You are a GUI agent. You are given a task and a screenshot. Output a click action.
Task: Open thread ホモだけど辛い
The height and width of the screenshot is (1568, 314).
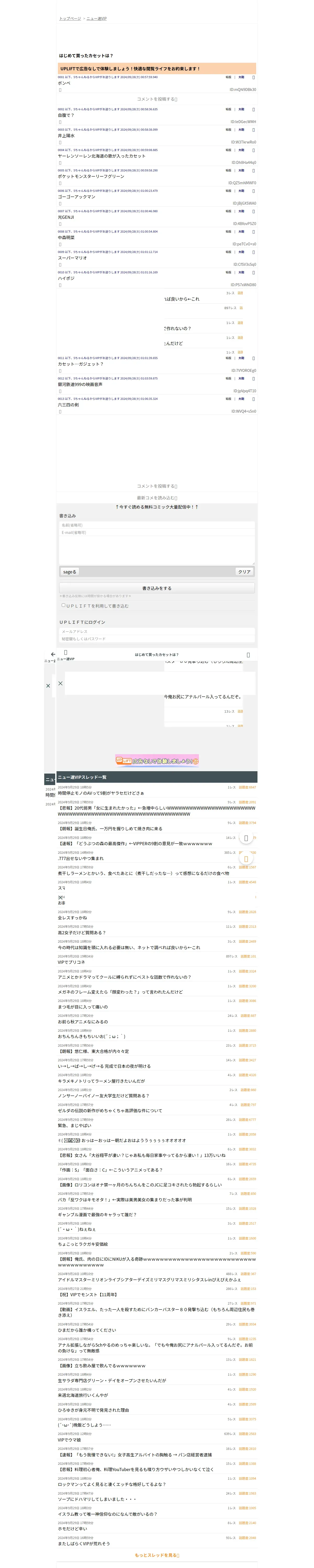(x=72, y=1529)
